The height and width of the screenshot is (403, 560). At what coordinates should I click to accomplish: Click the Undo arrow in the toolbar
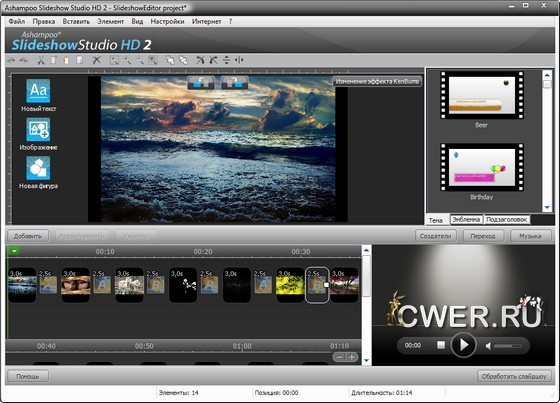pyautogui.click(x=11, y=60)
